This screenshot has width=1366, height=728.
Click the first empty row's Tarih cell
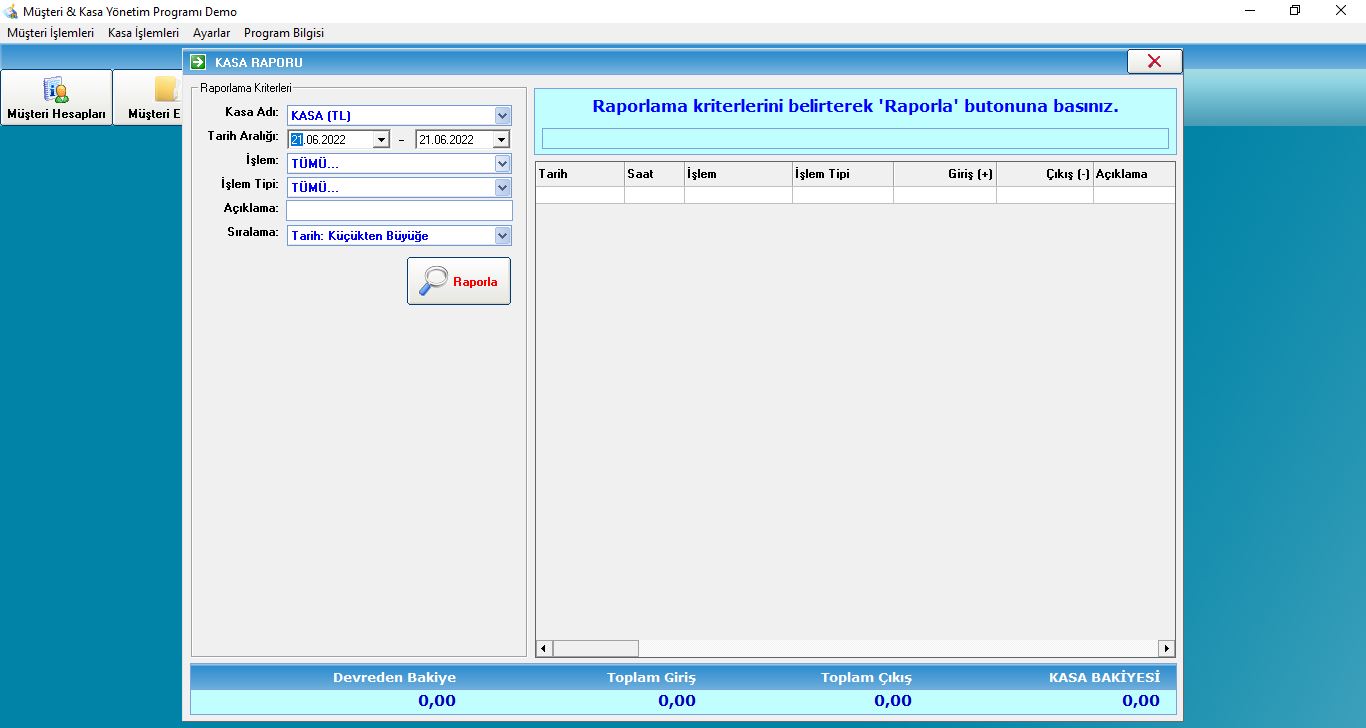pos(580,195)
